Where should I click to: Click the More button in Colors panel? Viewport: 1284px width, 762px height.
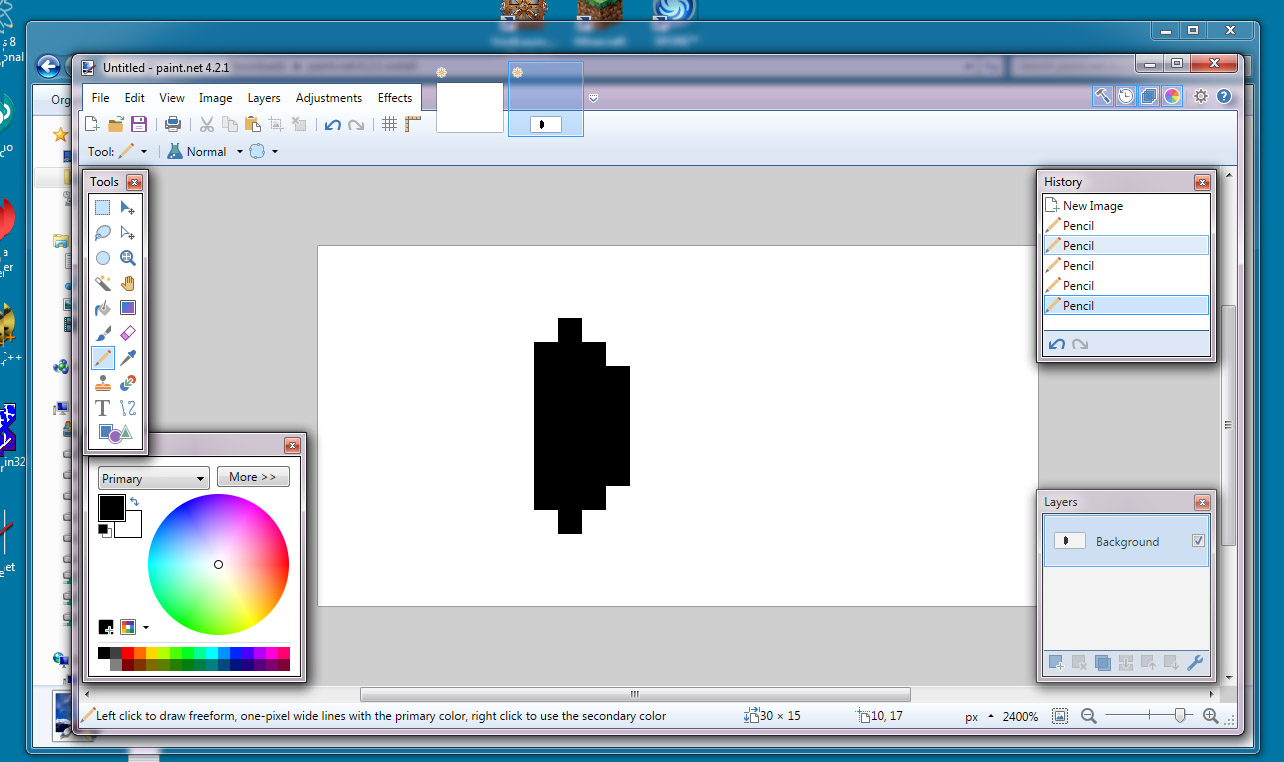tap(253, 477)
